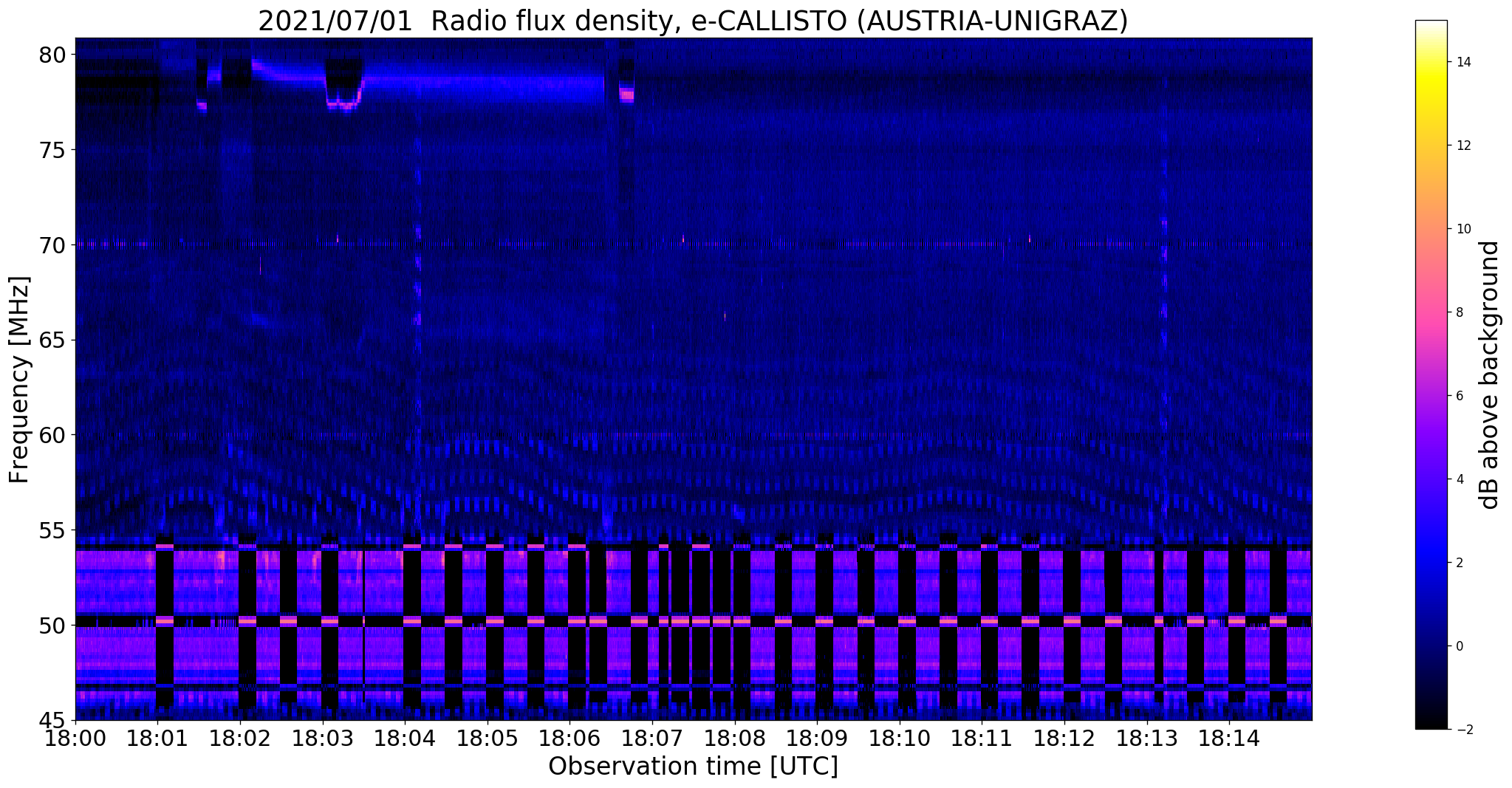The height and width of the screenshot is (788, 1512).
Task: Click the 18:08 time tick label
Action: [735, 738]
